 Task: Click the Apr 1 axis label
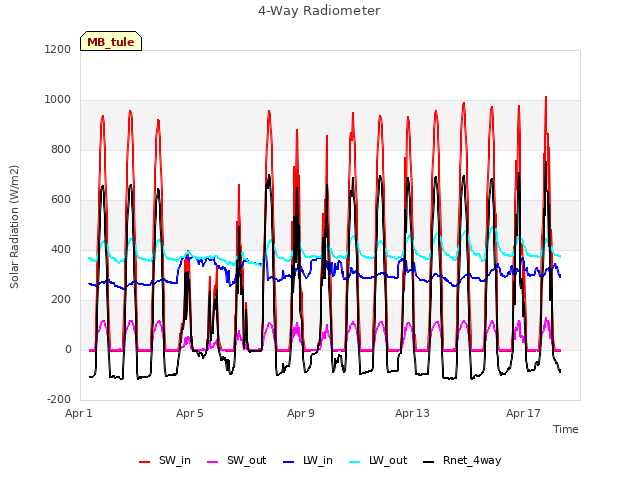pyautogui.click(x=79, y=413)
